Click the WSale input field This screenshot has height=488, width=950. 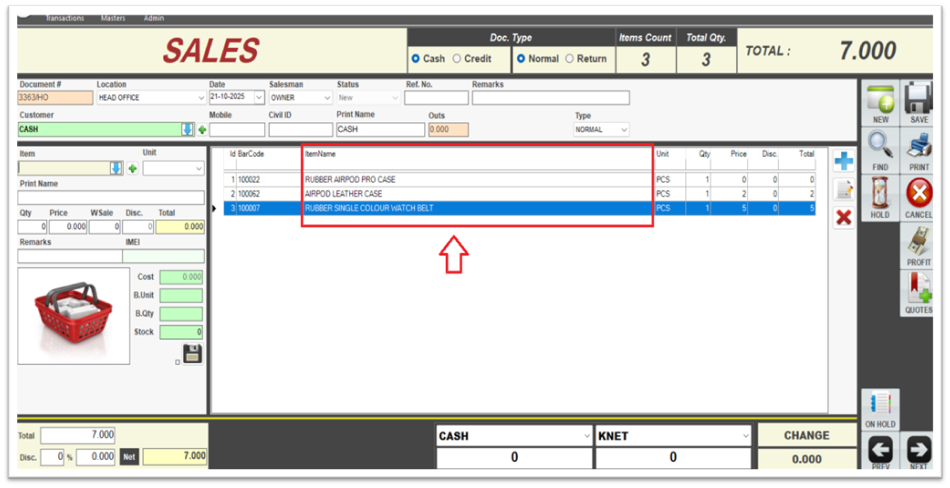click(x=105, y=227)
